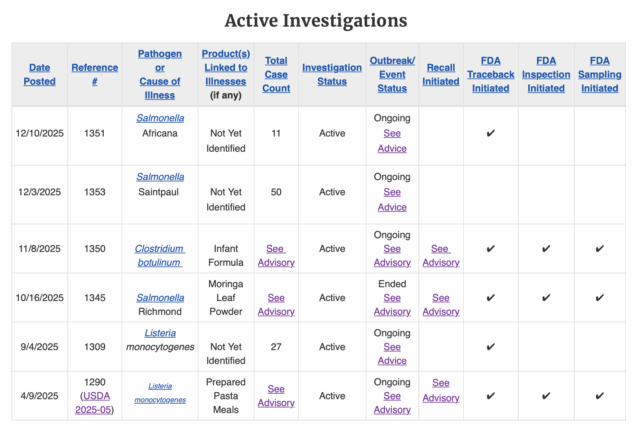Open the Outbreak/Event Status header link
The height and width of the screenshot is (432, 640).
coord(392,74)
